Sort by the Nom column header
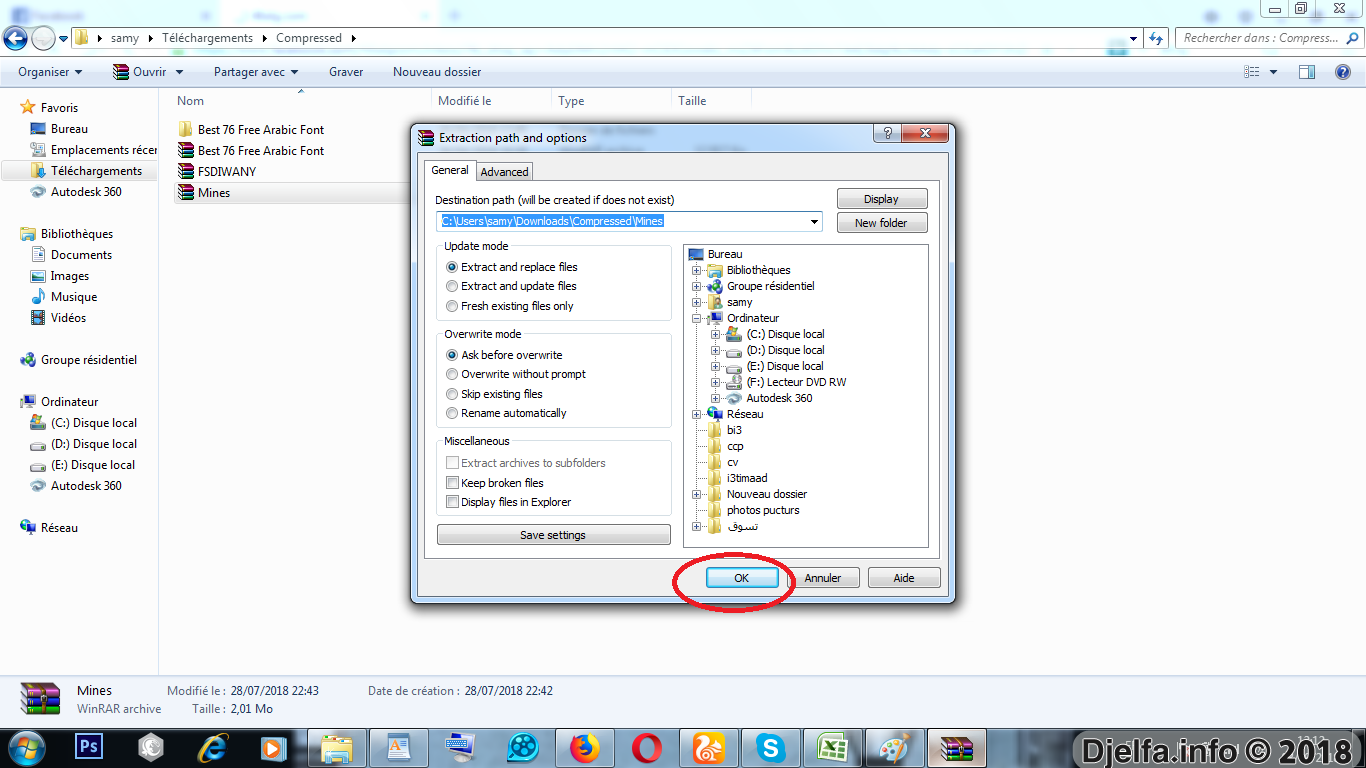The width and height of the screenshot is (1366, 768). [190, 101]
